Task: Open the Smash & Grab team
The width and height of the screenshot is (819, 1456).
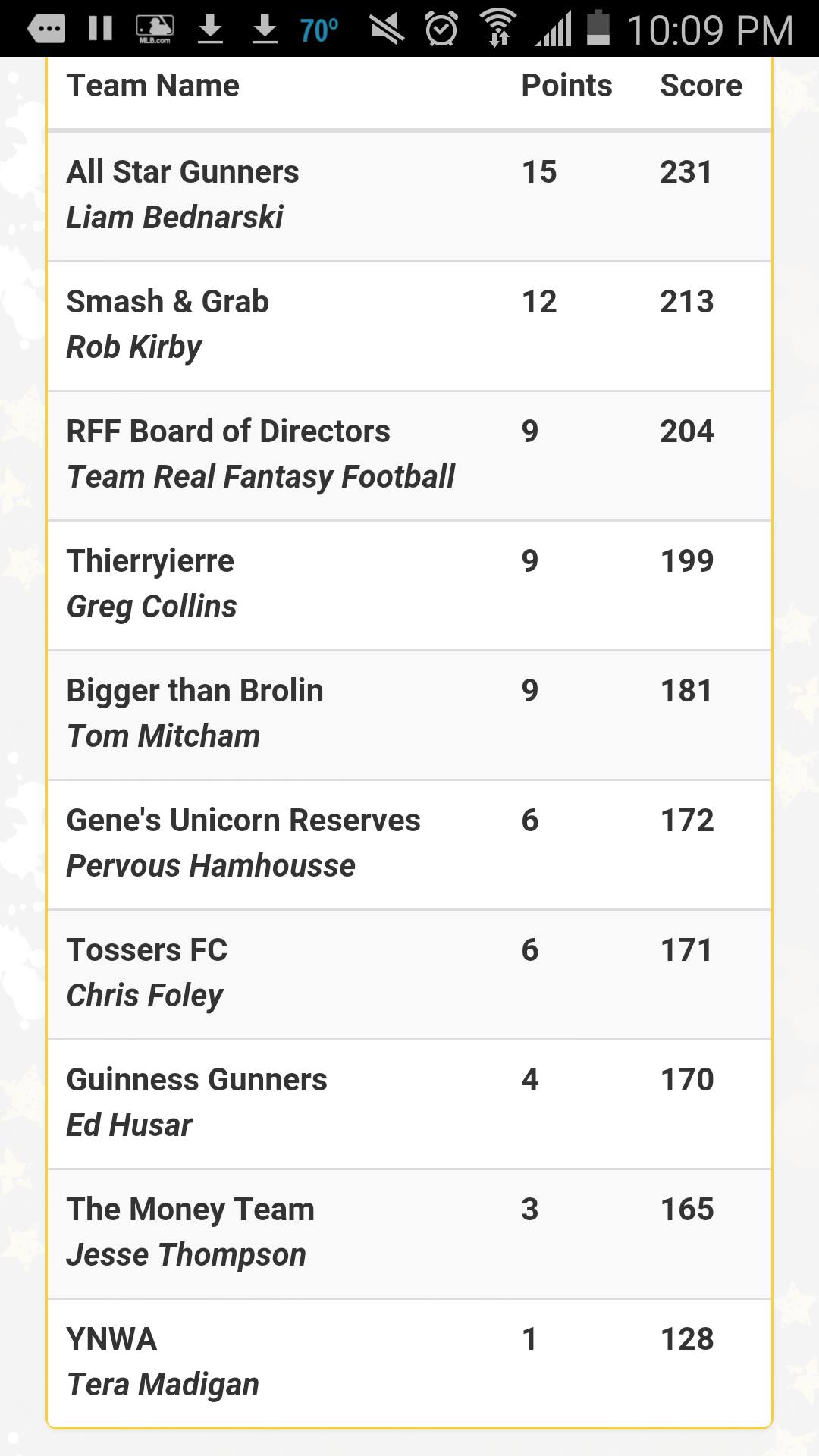Action: click(x=409, y=326)
